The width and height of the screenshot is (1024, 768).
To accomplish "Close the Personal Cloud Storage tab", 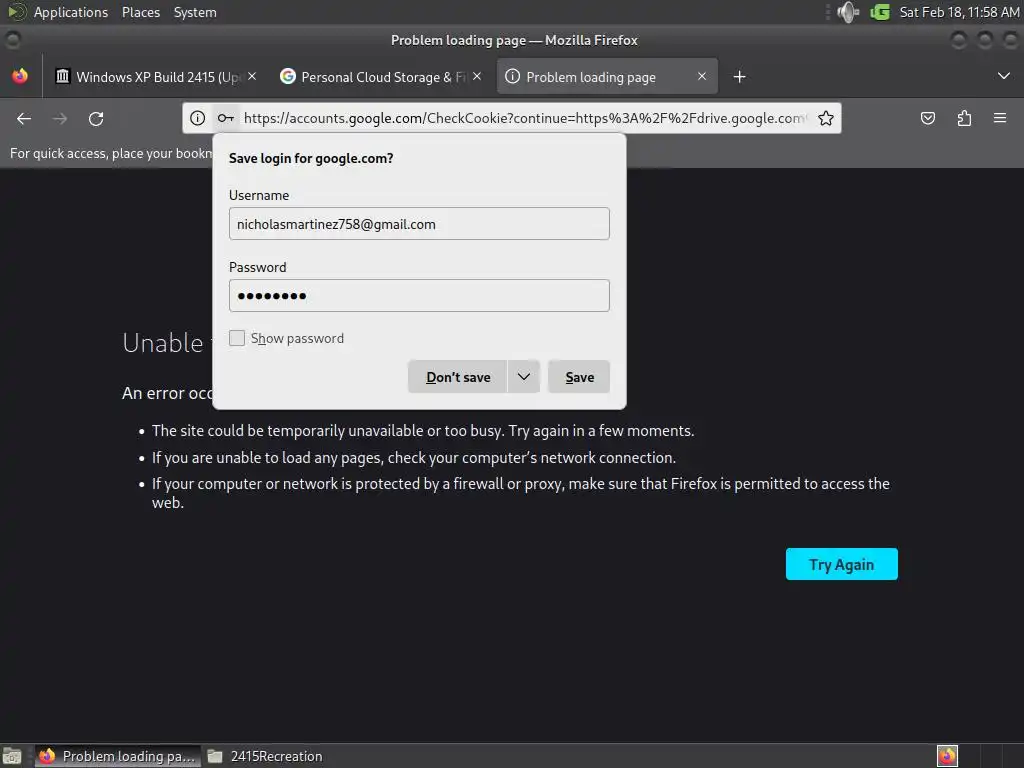I will pos(477,76).
